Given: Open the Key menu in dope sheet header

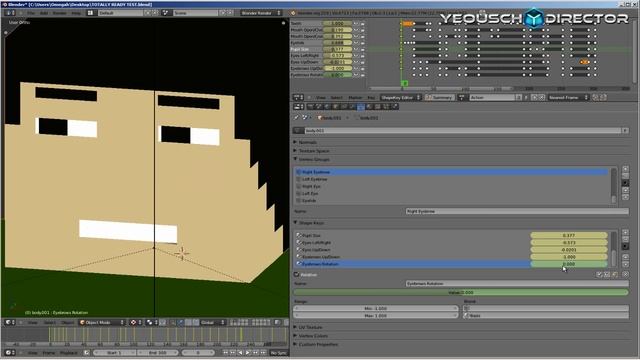Looking at the screenshot, I should point(371,98).
